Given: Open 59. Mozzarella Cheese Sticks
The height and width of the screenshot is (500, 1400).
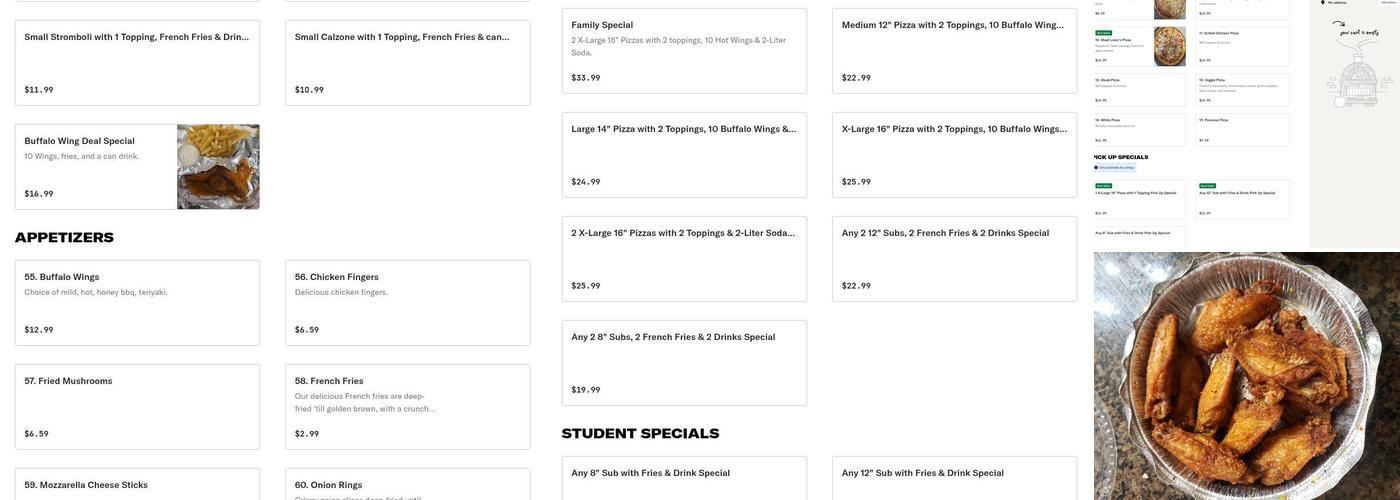Looking at the screenshot, I should click(x=137, y=485).
